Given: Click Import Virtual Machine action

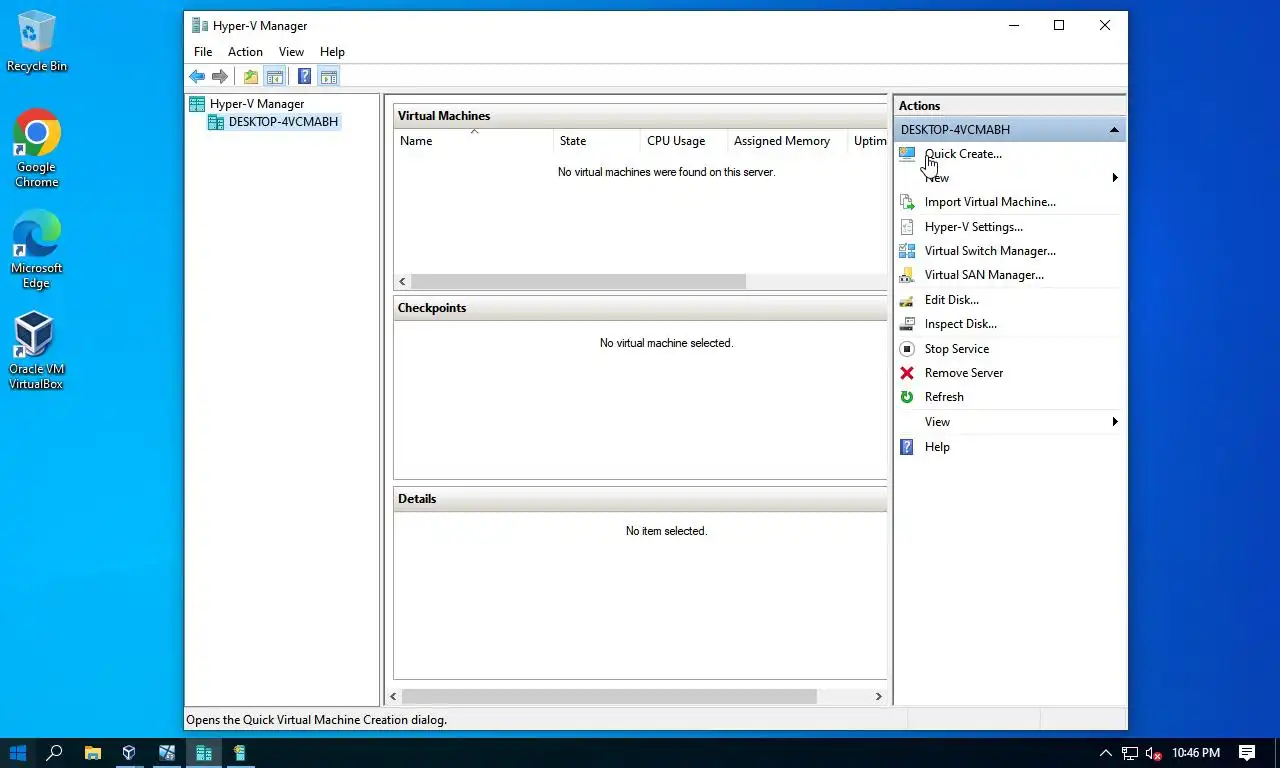Looking at the screenshot, I should 990,202.
